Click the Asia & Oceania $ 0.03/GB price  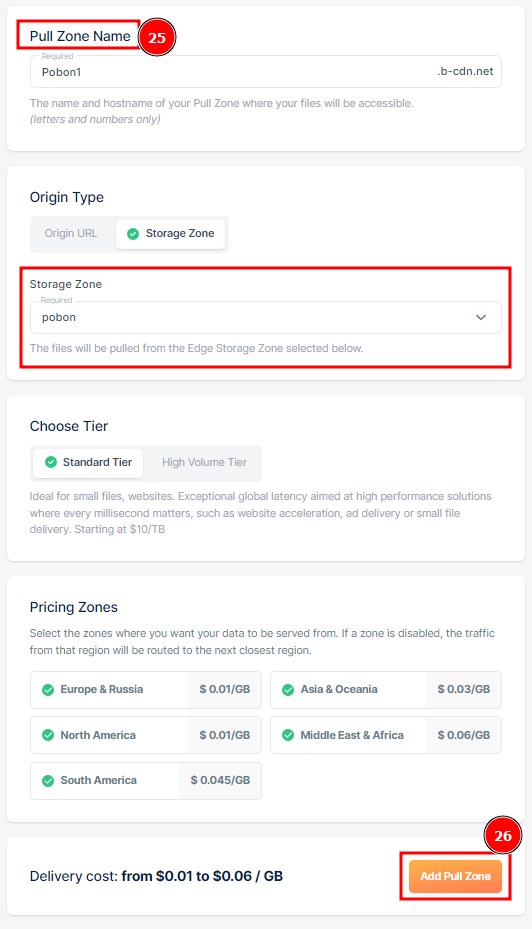point(464,690)
